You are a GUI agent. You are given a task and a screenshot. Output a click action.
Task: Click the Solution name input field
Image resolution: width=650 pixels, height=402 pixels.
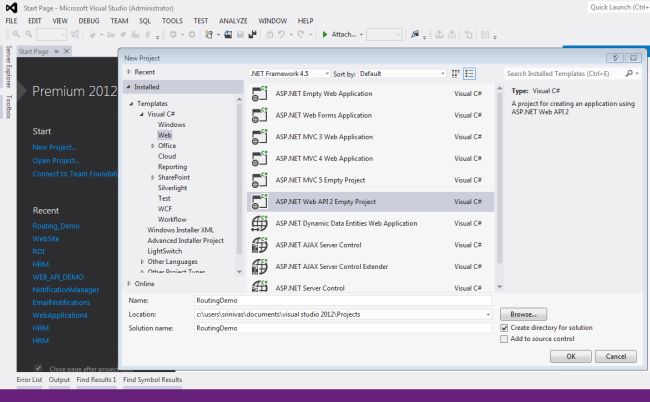pos(343,328)
